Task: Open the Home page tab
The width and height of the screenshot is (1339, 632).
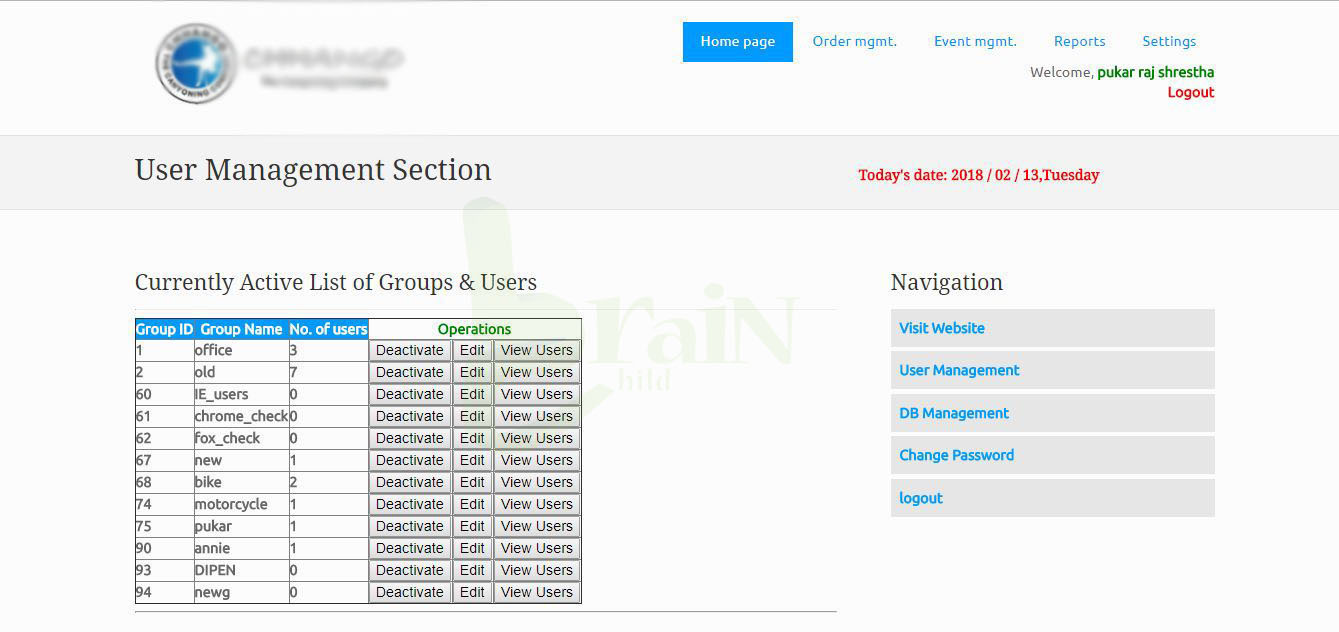Action: click(x=737, y=42)
